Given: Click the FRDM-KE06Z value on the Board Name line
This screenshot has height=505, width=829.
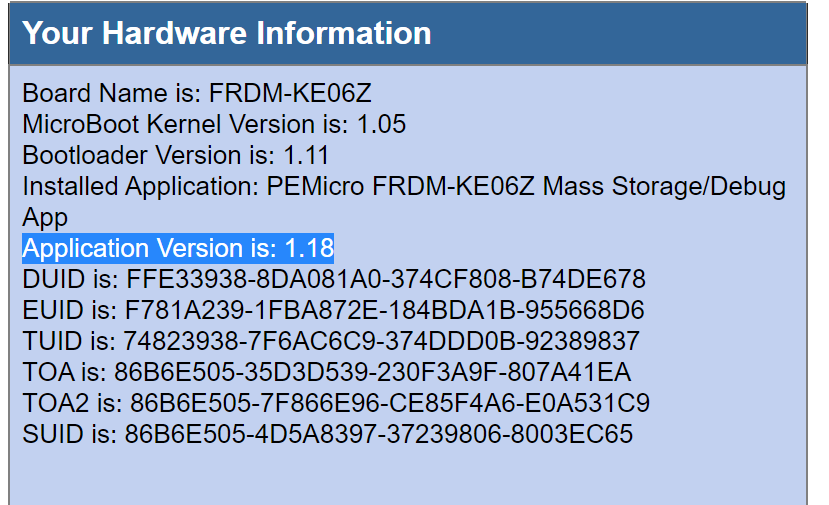Looking at the screenshot, I should click(290, 94).
